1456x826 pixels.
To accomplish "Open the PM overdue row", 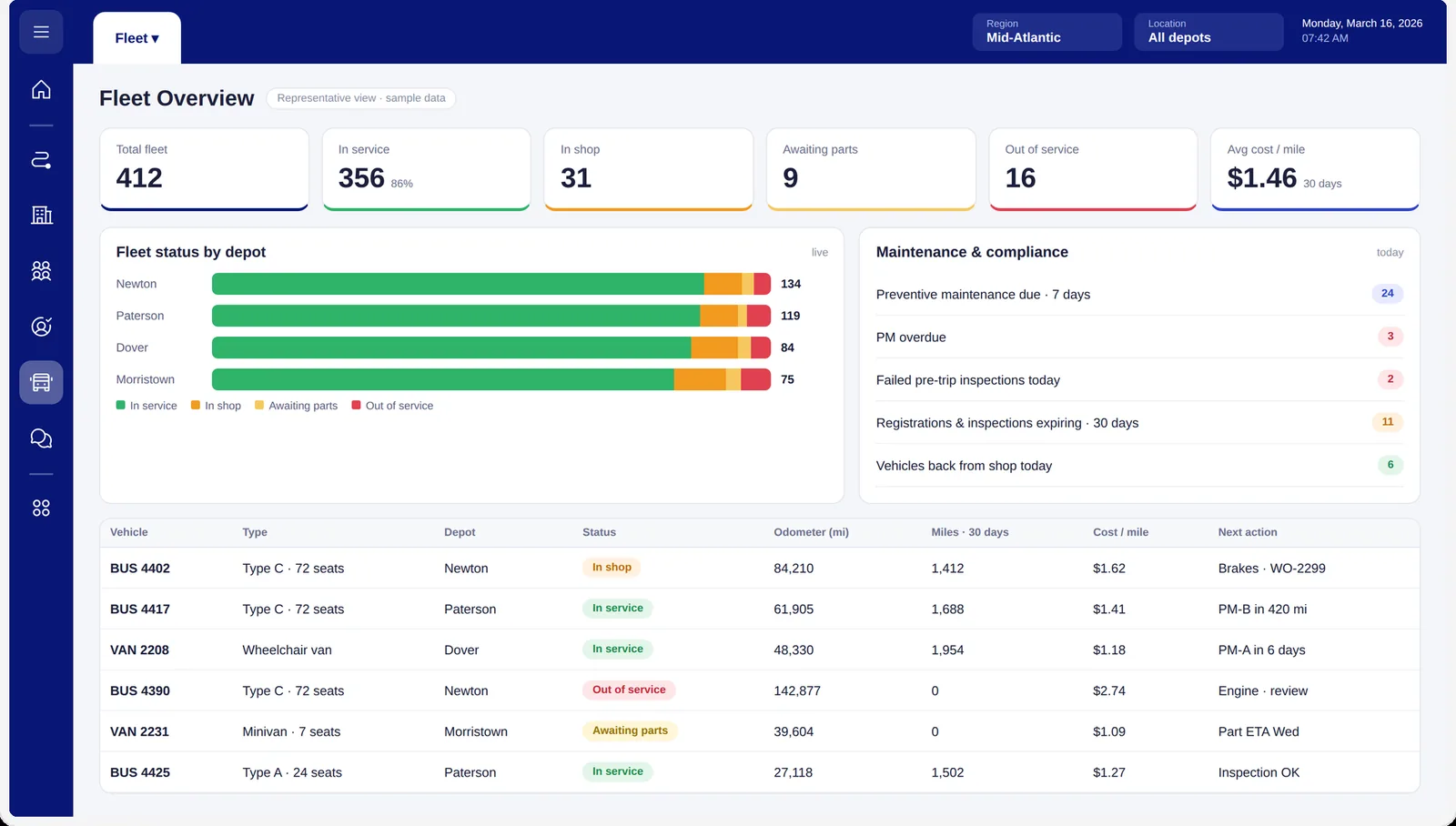I will tap(1139, 337).
